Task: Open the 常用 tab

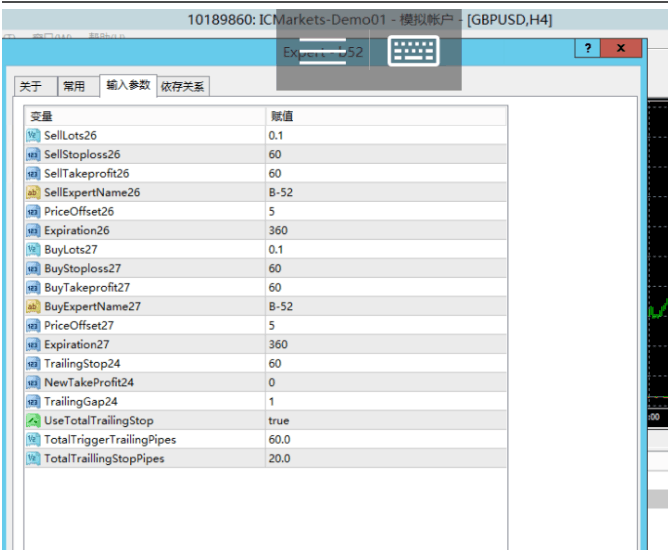Action: (75, 87)
